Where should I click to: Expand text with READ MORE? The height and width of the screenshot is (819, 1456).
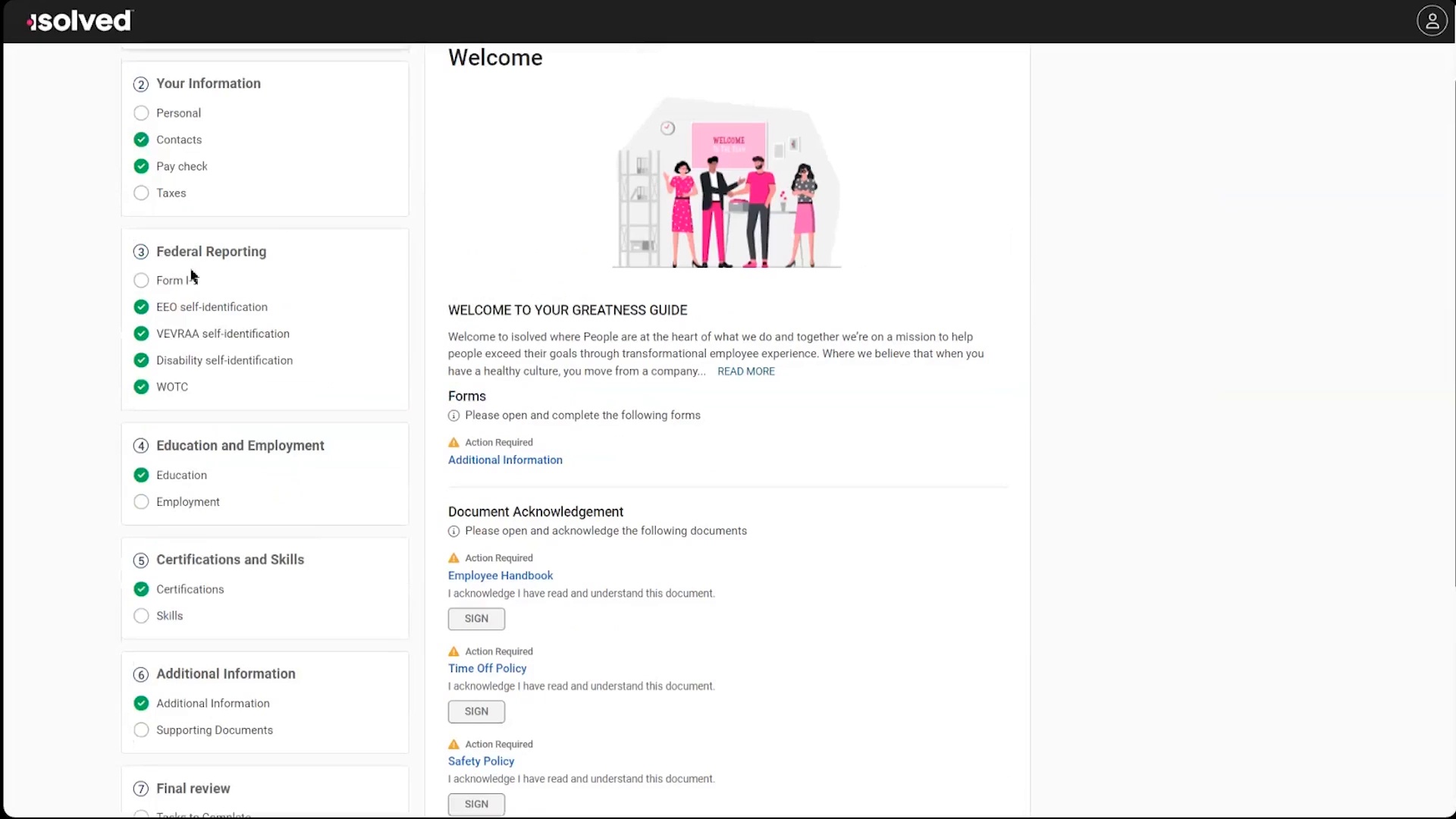pos(745,372)
